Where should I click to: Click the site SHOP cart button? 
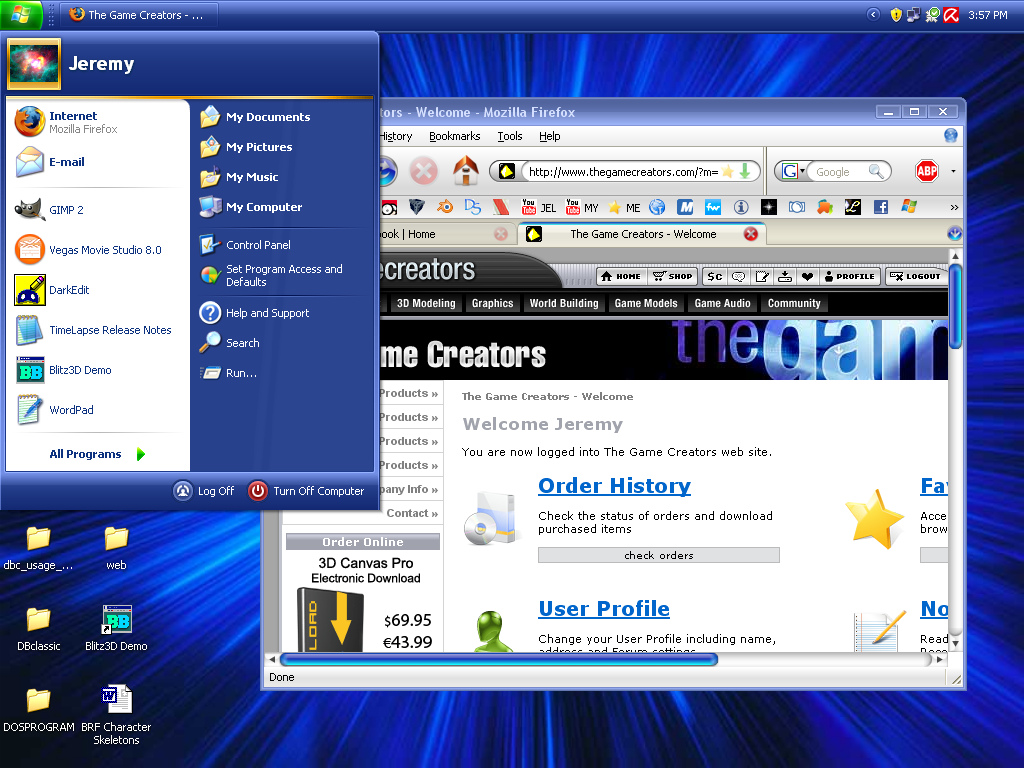point(672,276)
